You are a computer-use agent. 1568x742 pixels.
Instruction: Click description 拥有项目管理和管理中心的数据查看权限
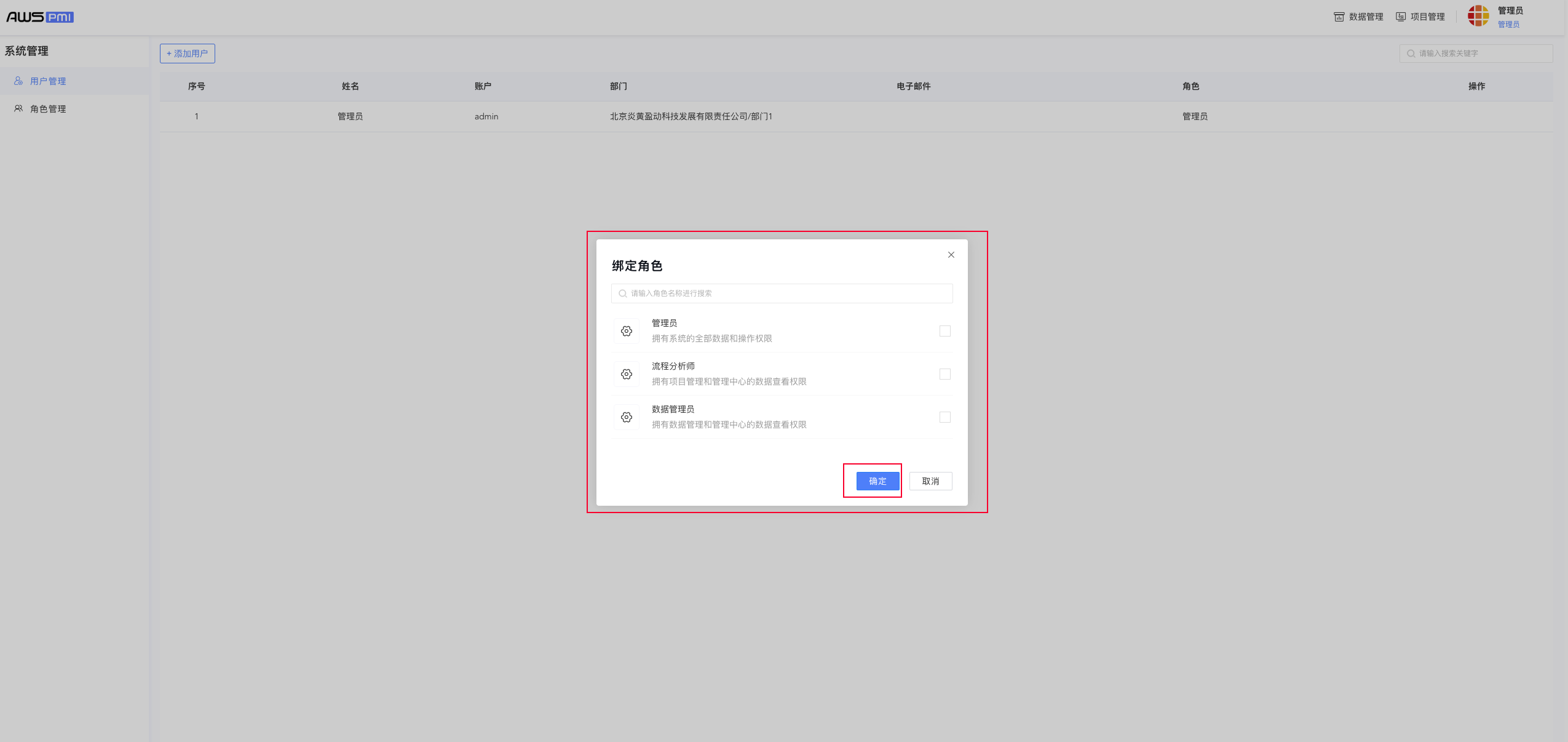(729, 381)
